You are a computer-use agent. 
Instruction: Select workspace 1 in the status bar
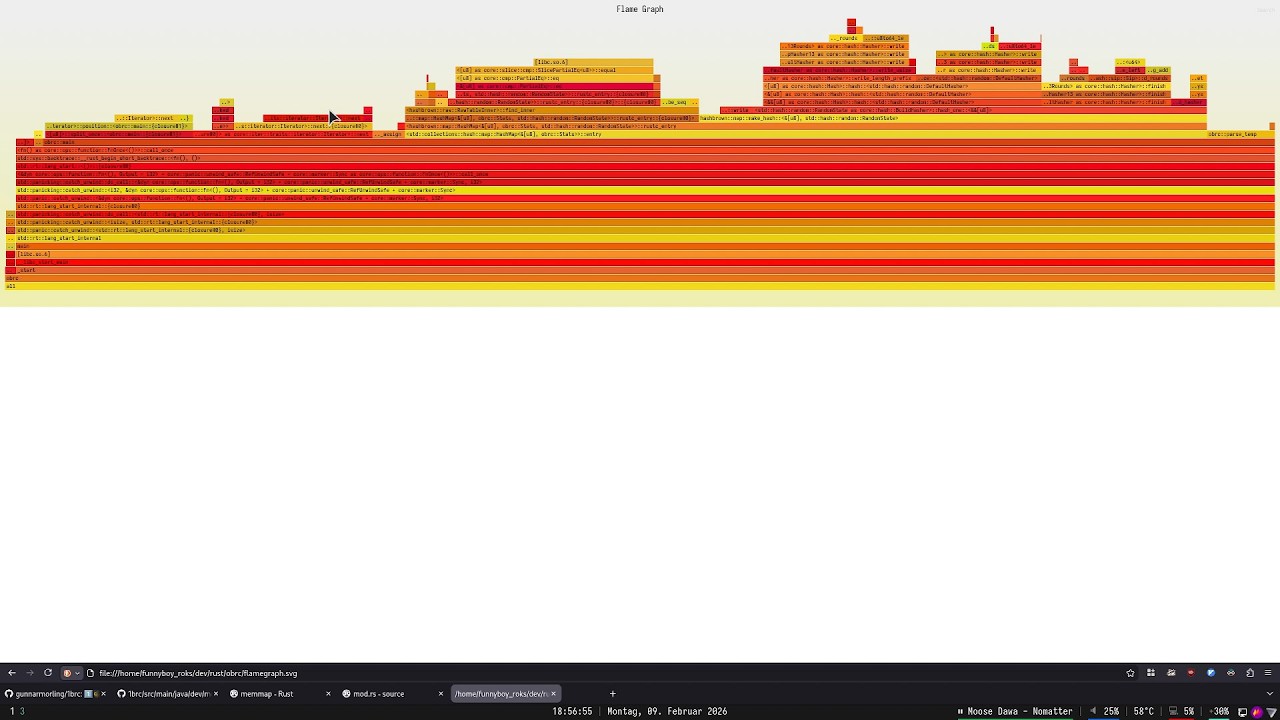coord(12,711)
